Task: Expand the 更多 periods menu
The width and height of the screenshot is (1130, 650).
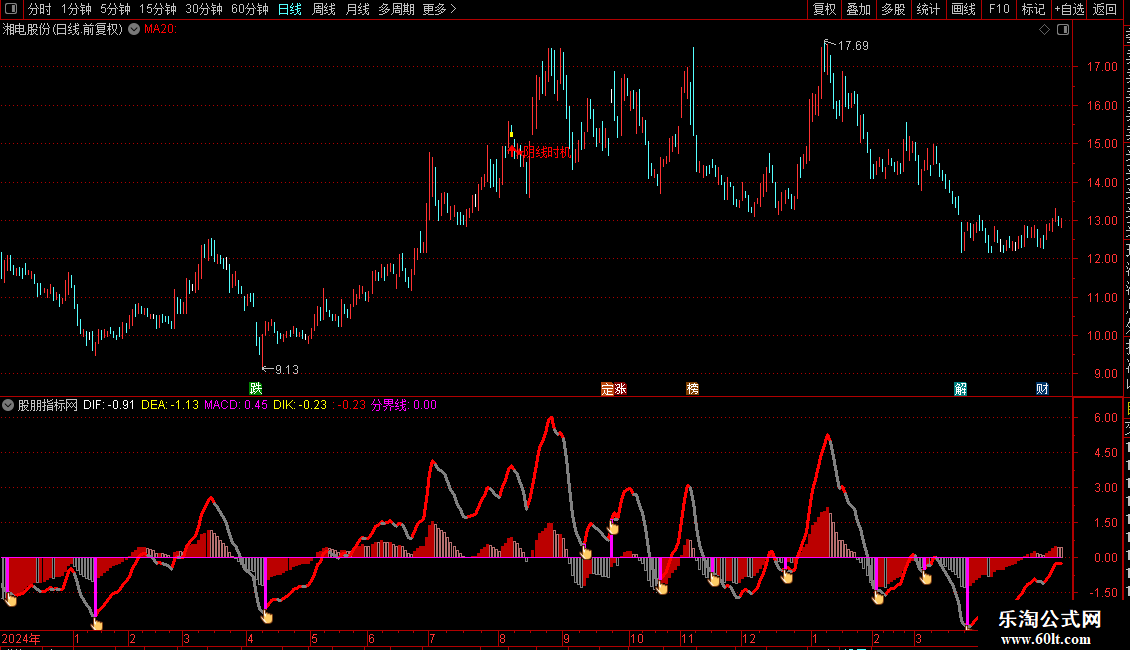Action: 439,9
